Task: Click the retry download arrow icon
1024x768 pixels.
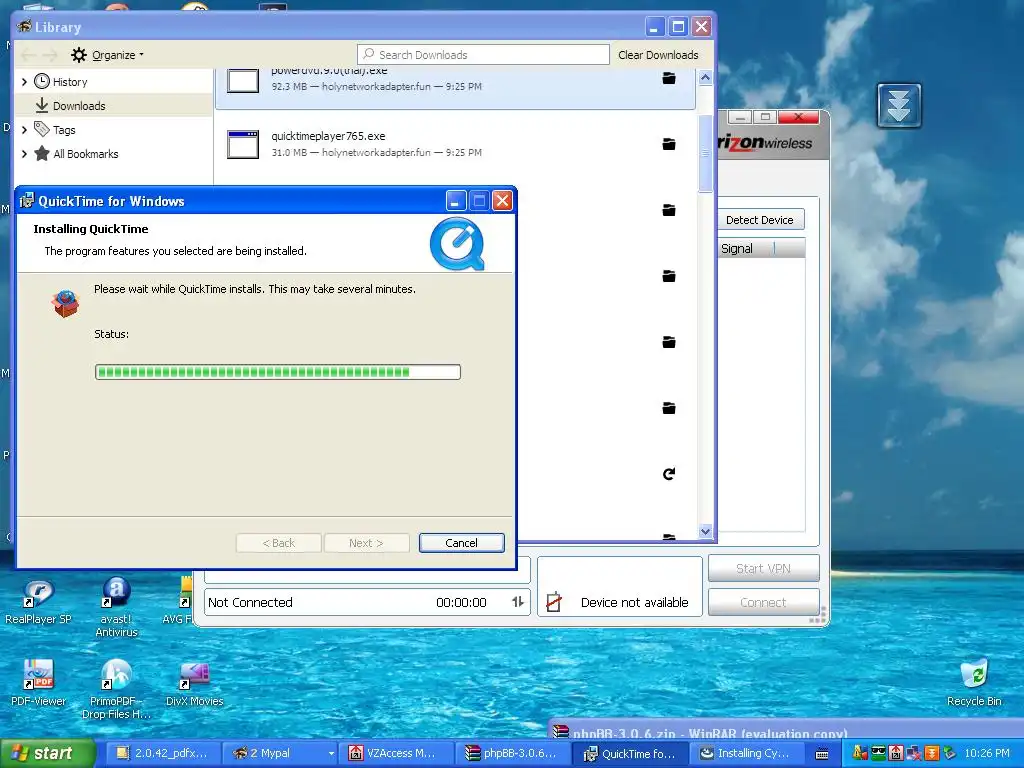Action: click(x=669, y=473)
